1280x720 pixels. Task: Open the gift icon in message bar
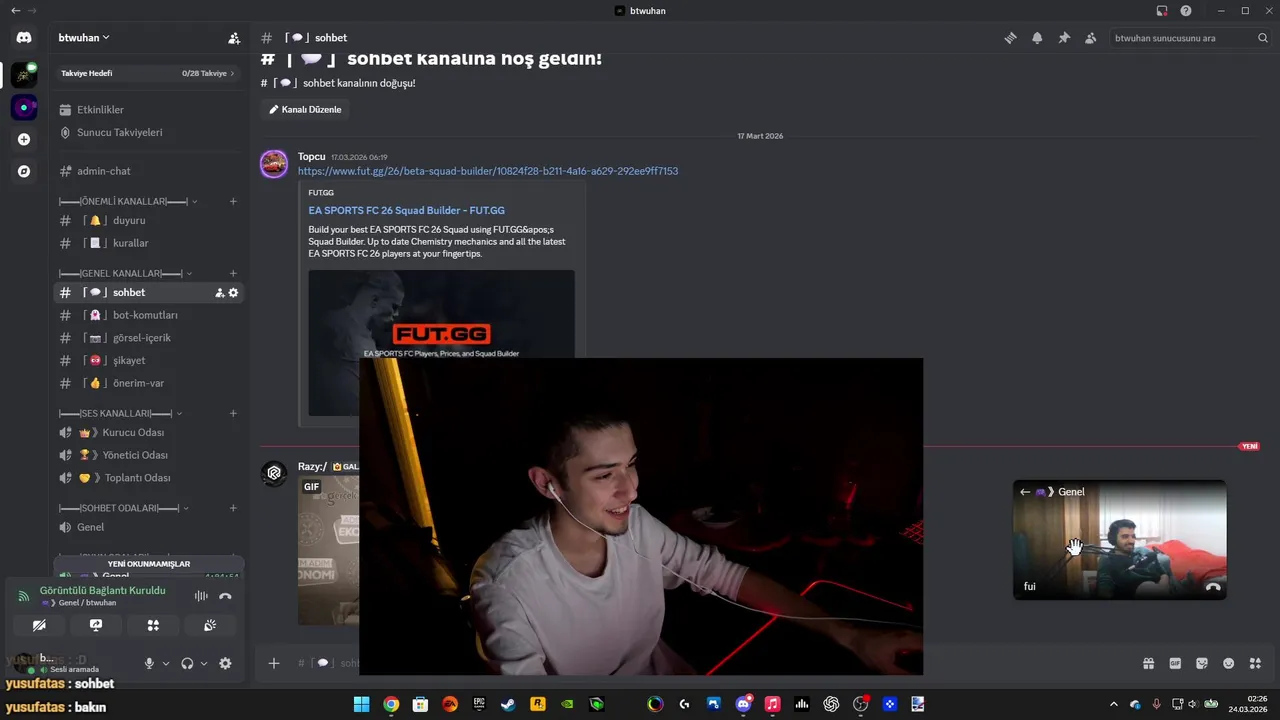[1148, 663]
